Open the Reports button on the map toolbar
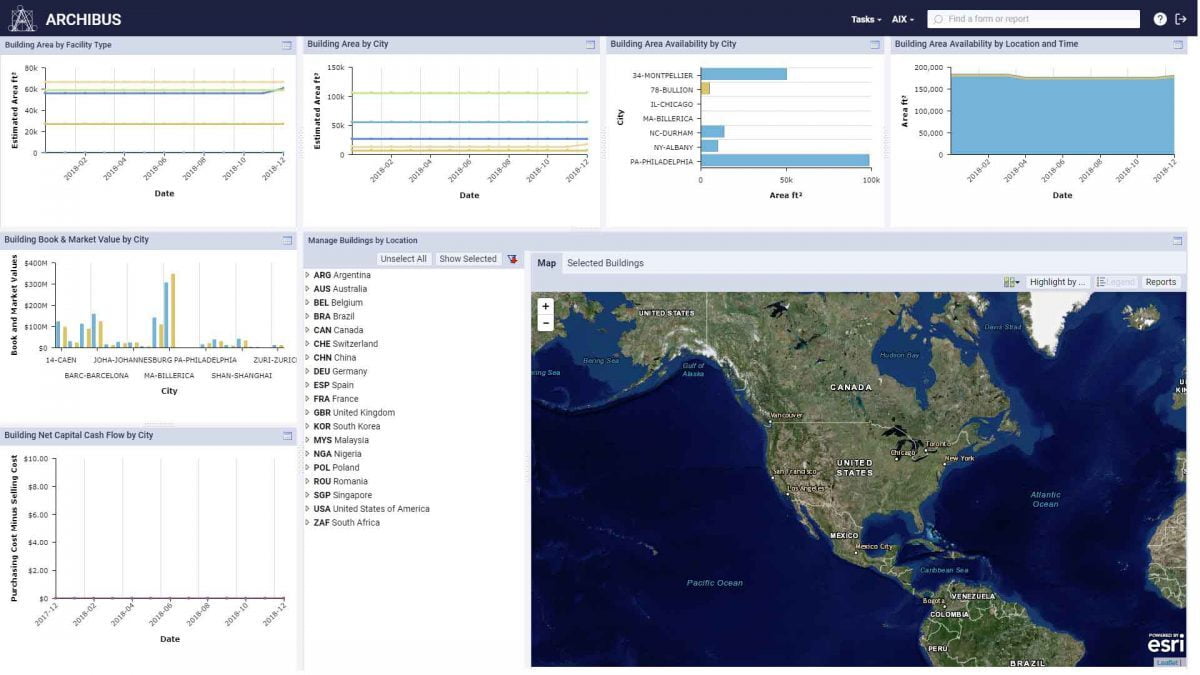This screenshot has width=1200, height=675. (x=1160, y=281)
